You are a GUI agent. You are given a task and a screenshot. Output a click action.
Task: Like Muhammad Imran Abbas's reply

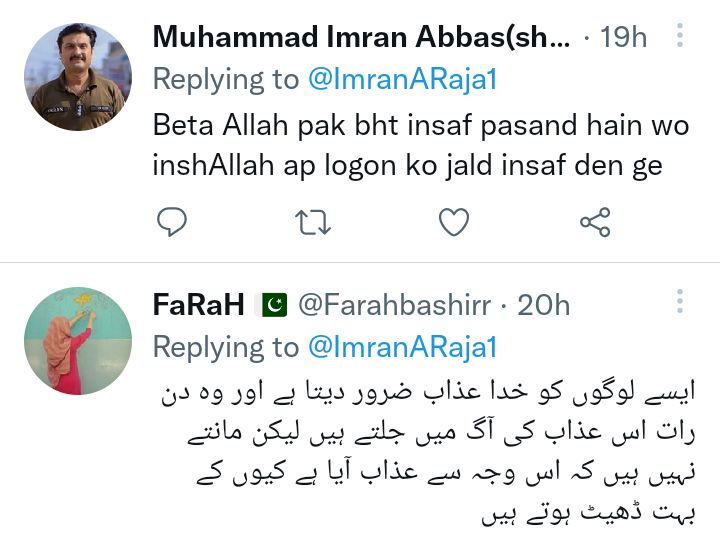pos(454,222)
